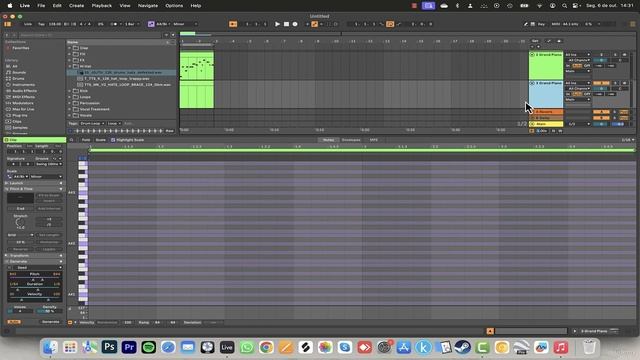
Task: Select Plug-Ins category in browser
Action: (20, 115)
